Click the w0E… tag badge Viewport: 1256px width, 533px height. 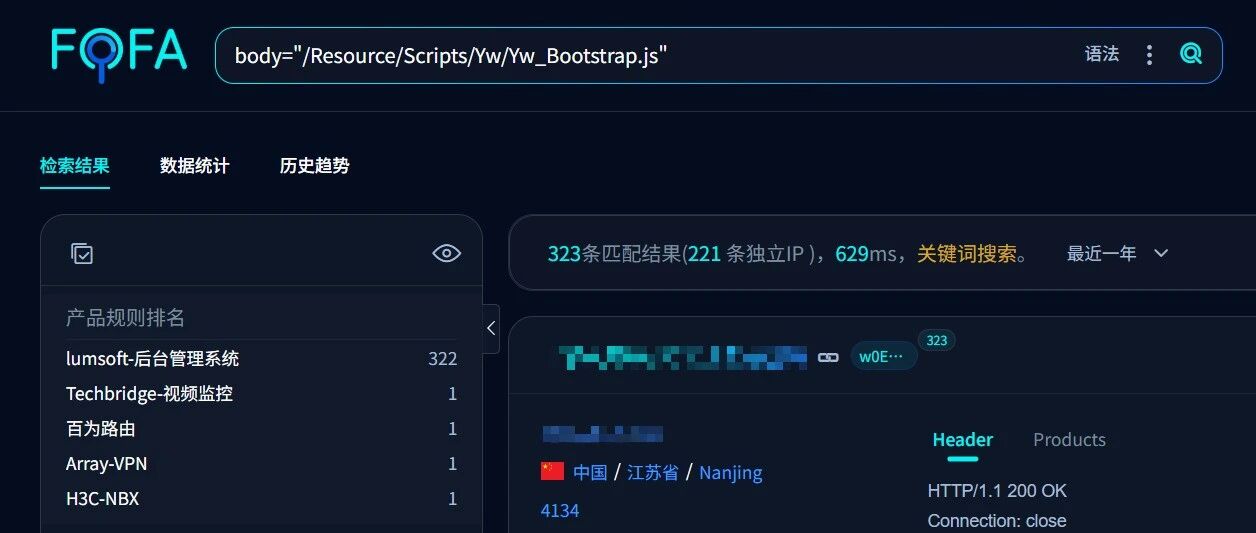pyautogui.click(x=884, y=356)
